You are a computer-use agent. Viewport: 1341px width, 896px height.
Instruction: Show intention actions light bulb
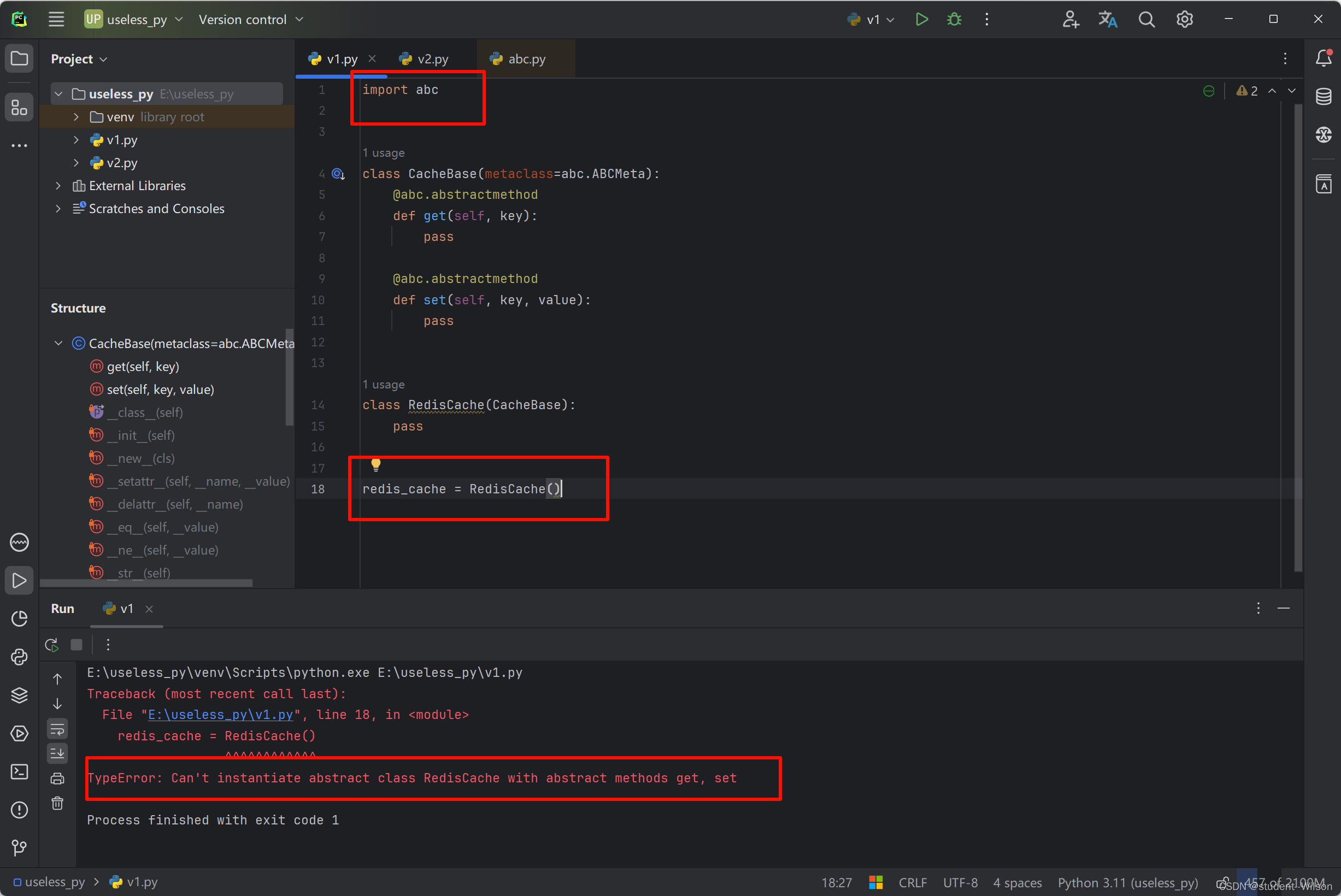pos(375,464)
